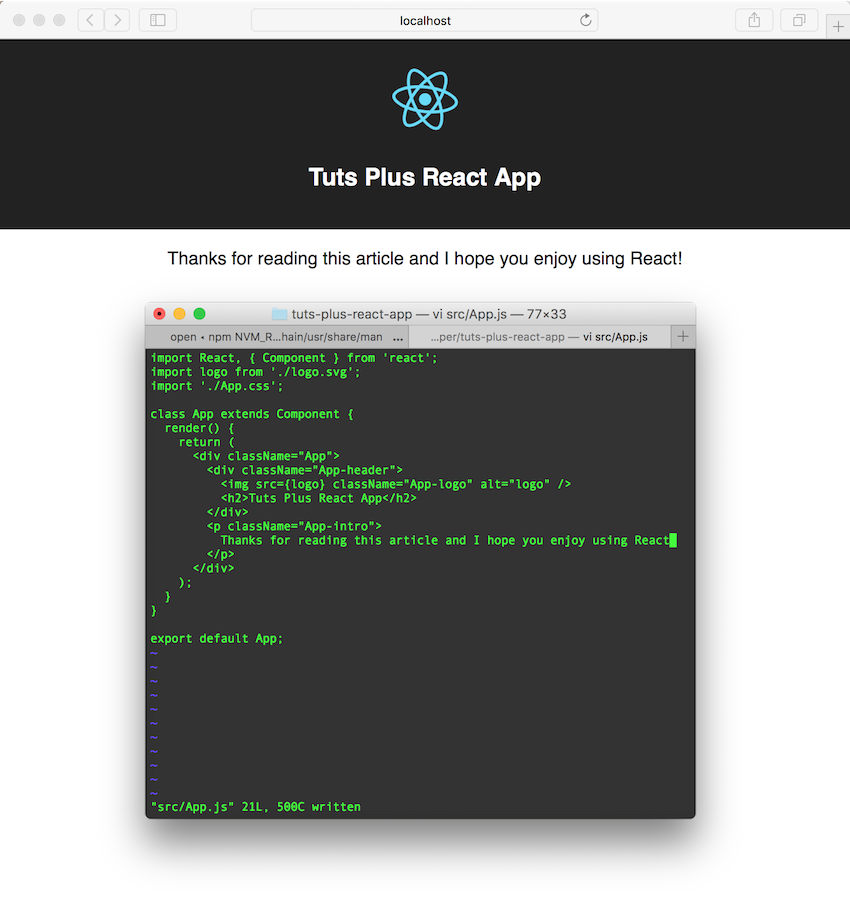Click the '<div className="App">' line

[266, 456]
